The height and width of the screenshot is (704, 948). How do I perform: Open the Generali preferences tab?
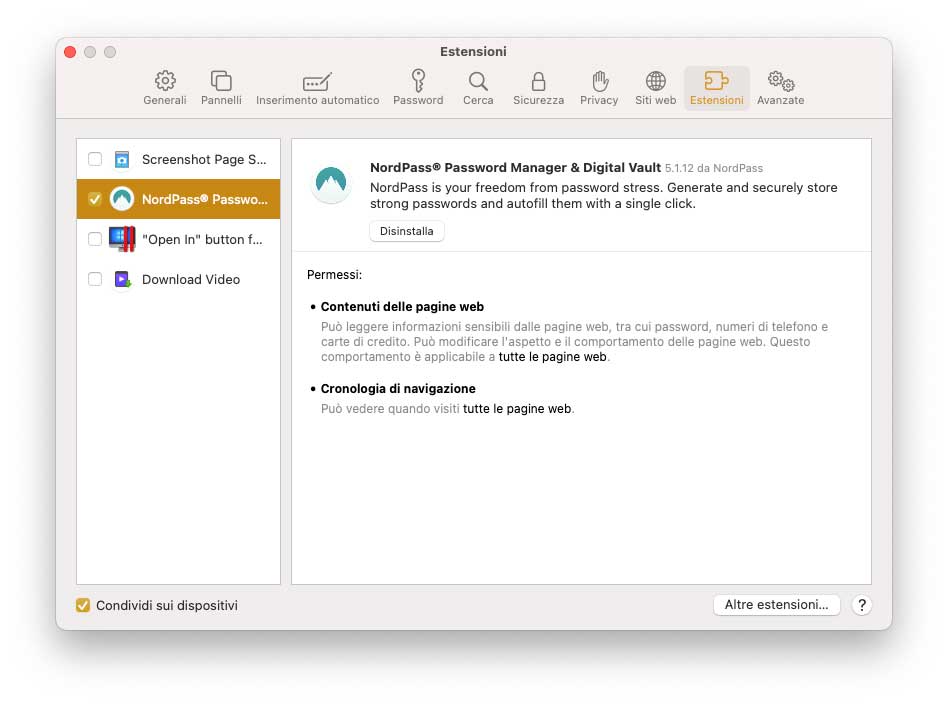pyautogui.click(x=164, y=88)
